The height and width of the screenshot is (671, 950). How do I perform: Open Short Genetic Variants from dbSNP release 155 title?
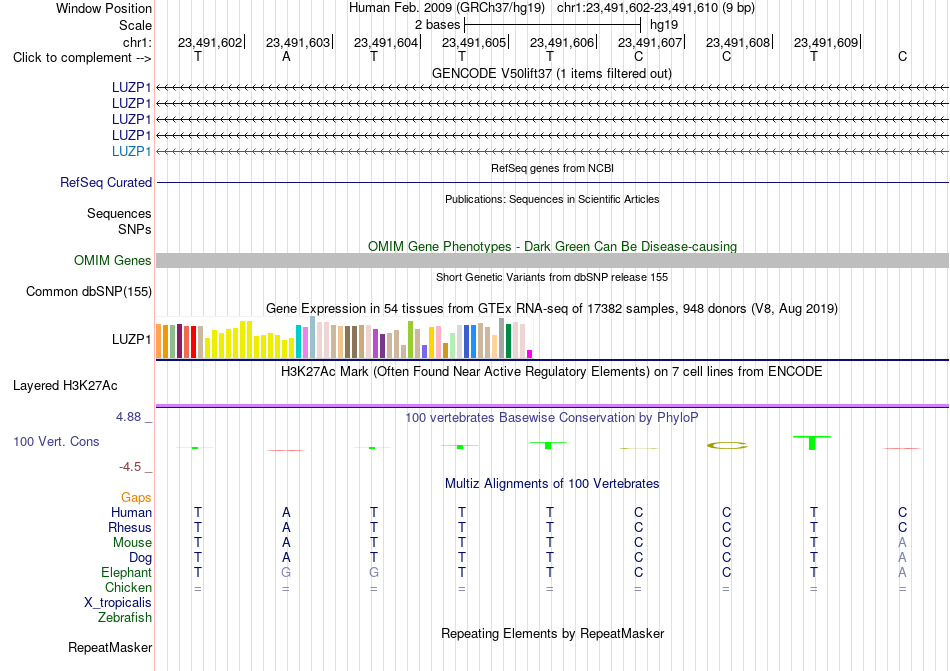pyautogui.click(x=552, y=277)
